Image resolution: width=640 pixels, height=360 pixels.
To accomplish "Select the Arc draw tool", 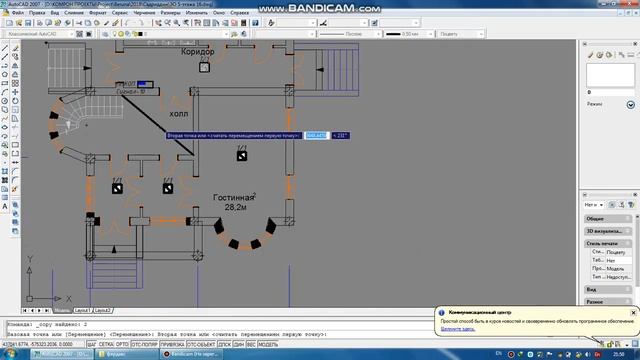I will (5, 92).
